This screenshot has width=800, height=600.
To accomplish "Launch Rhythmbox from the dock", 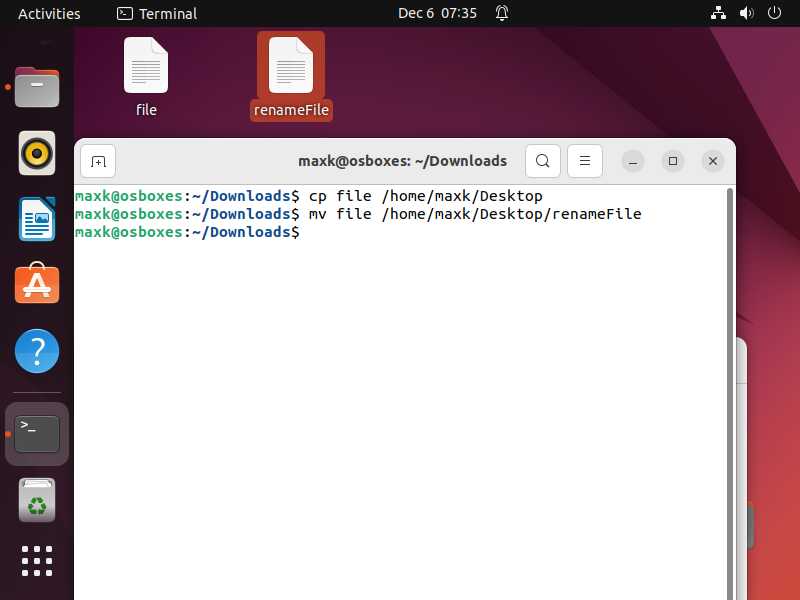I will [x=37, y=153].
